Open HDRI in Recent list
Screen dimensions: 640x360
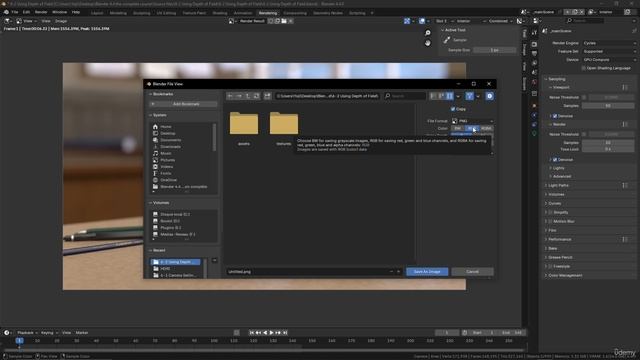pyautogui.click(x=165, y=269)
